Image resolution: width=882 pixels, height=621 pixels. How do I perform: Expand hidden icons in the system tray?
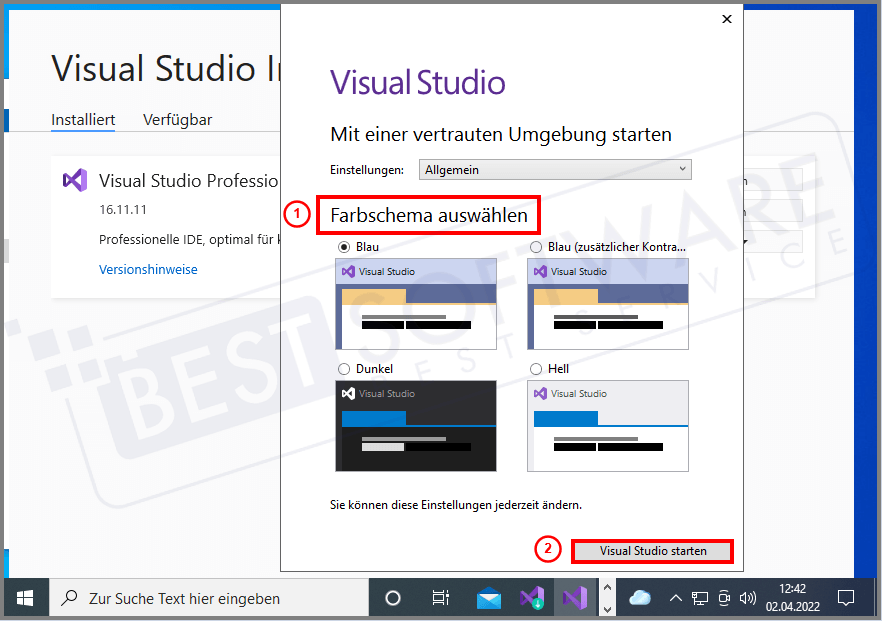point(676,597)
